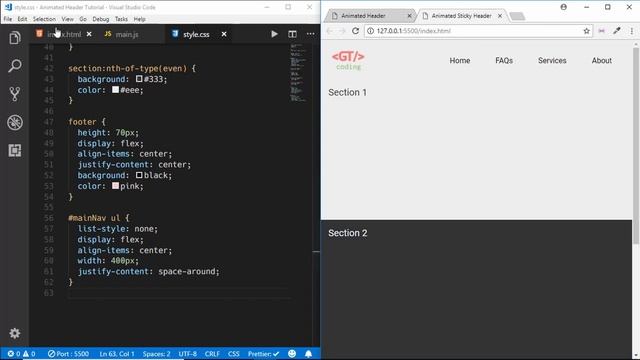This screenshot has width=640, height=360.
Task: Reload the page in browser
Action: pos(355,31)
